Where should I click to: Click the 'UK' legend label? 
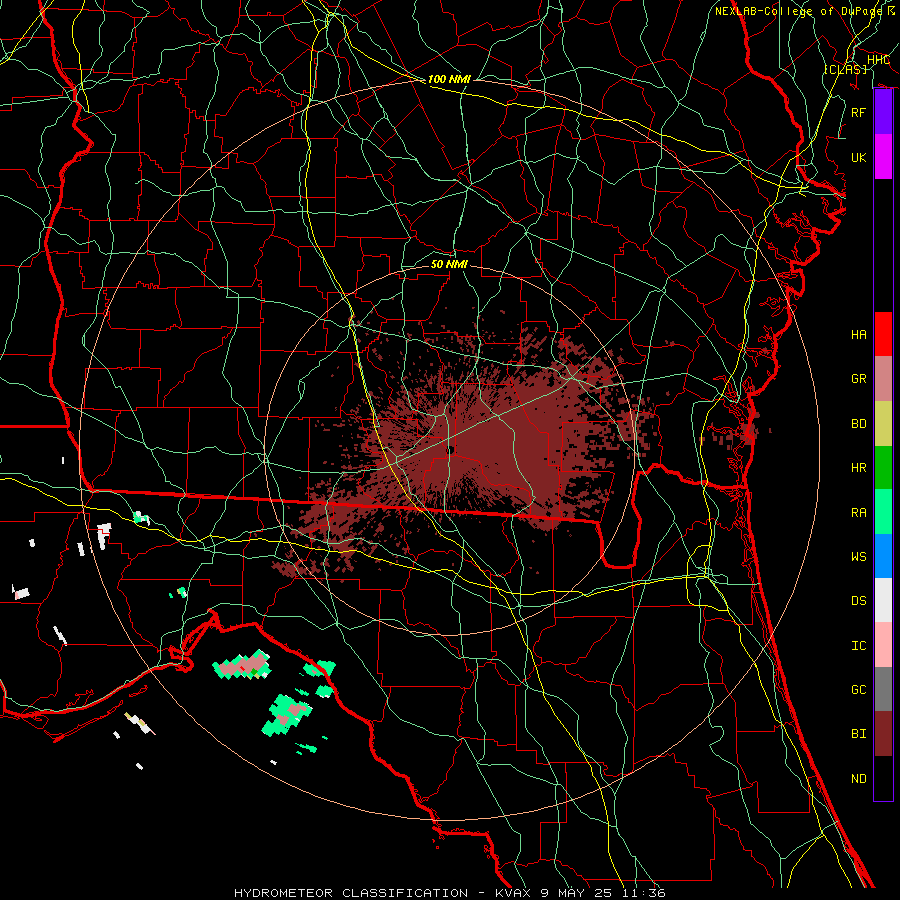(x=859, y=157)
